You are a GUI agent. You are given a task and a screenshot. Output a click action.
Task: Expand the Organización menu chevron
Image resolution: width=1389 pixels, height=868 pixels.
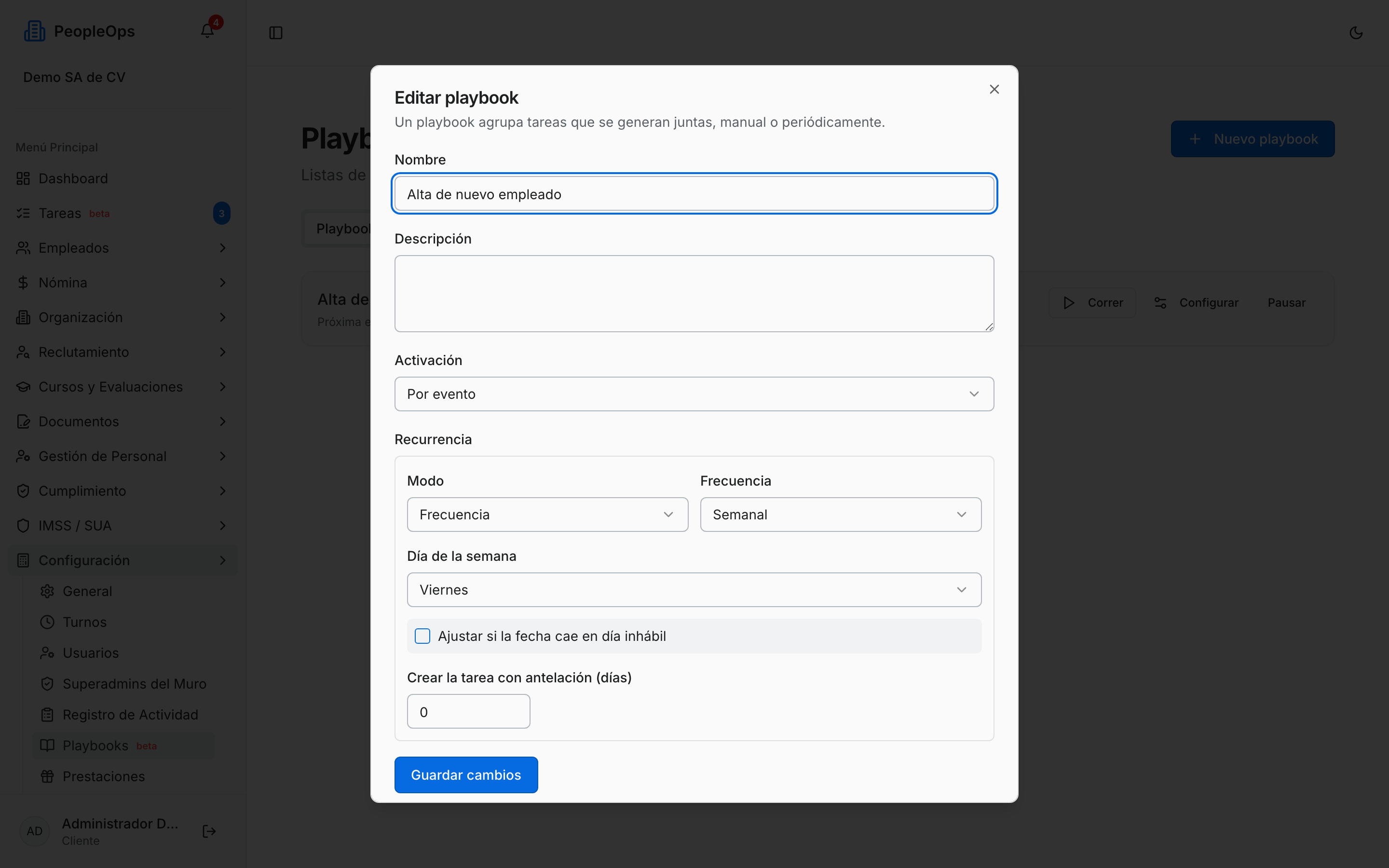[x=223, y=317]
